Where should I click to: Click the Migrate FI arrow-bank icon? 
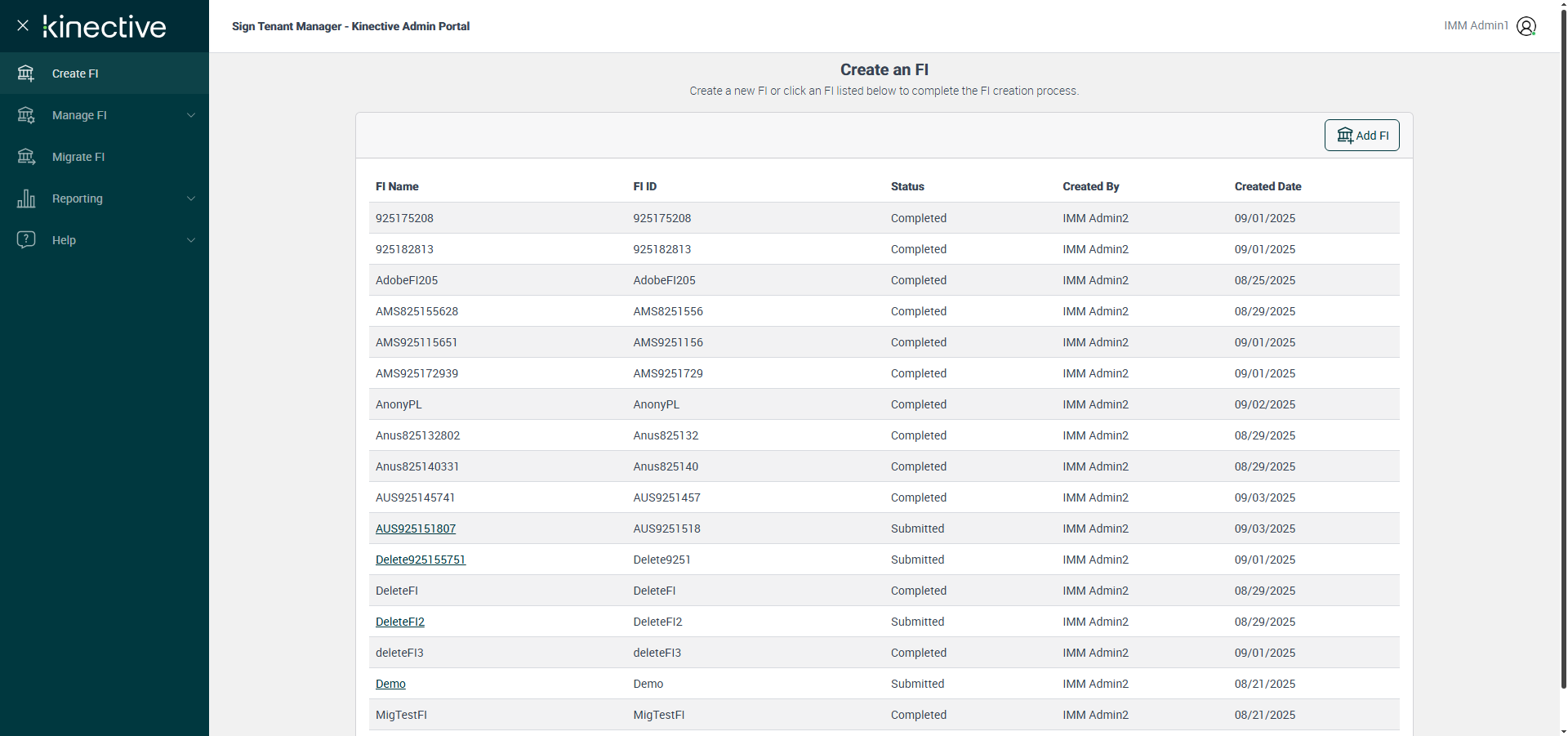coord(26,157)
